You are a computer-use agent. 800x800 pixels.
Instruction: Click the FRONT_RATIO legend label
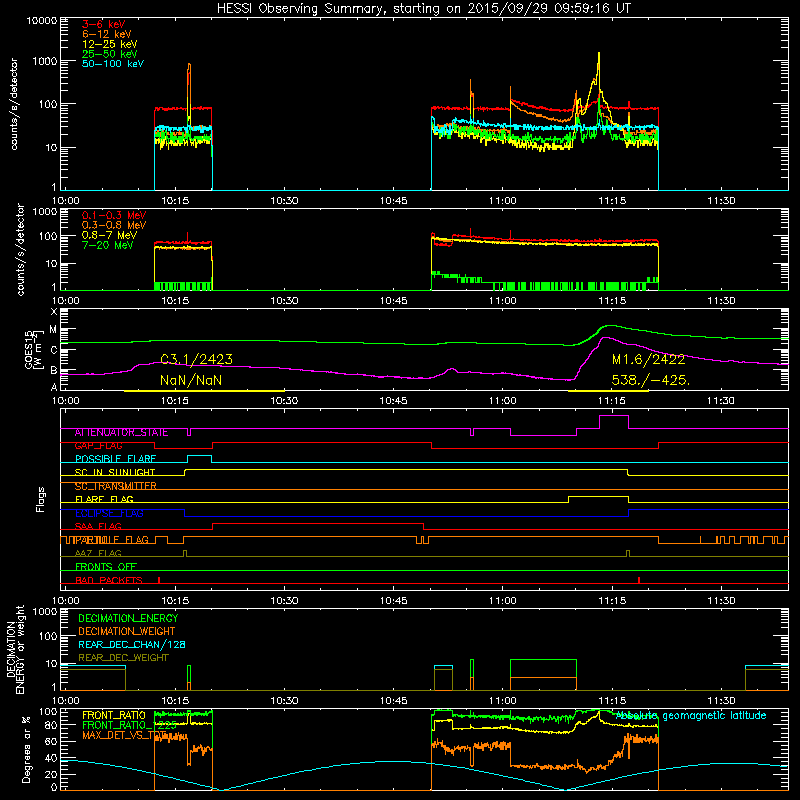coord(114,716)
